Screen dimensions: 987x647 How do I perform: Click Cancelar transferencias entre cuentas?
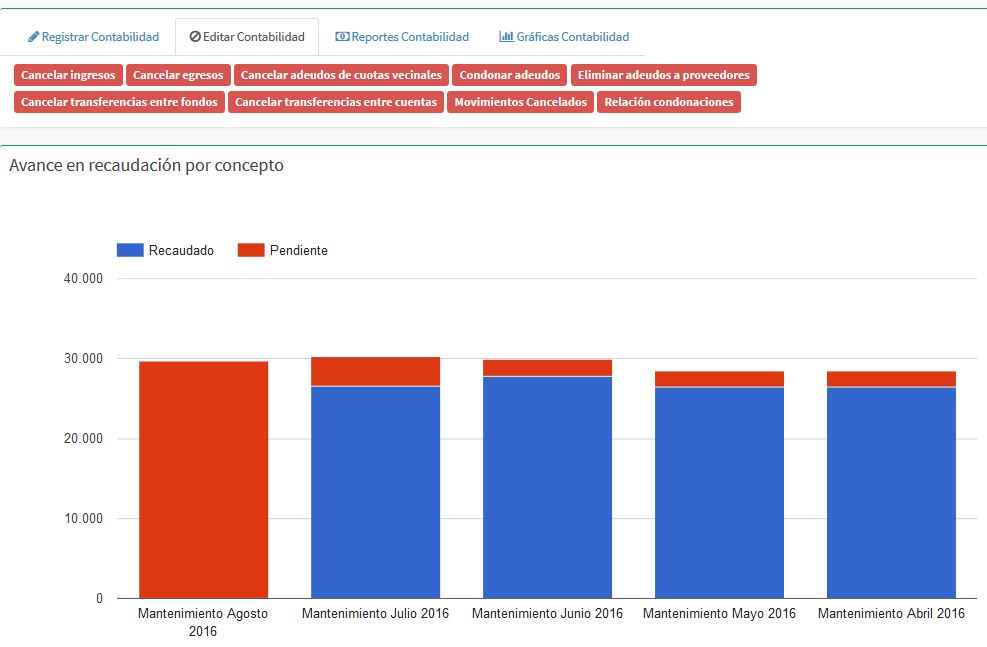pyautogui.click(x=336, y=102)
